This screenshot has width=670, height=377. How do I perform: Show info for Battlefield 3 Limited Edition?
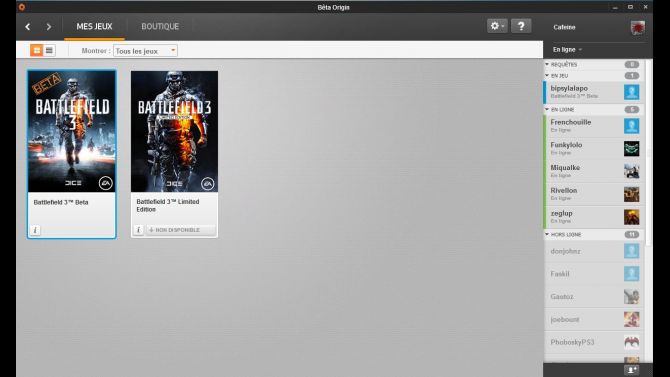(x=138, y=230)
